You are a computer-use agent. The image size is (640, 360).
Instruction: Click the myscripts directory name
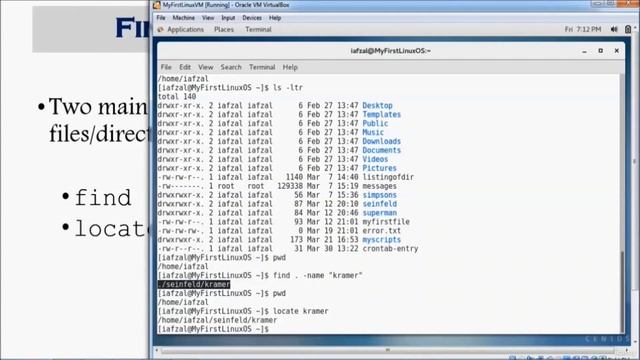pos(382,240)
